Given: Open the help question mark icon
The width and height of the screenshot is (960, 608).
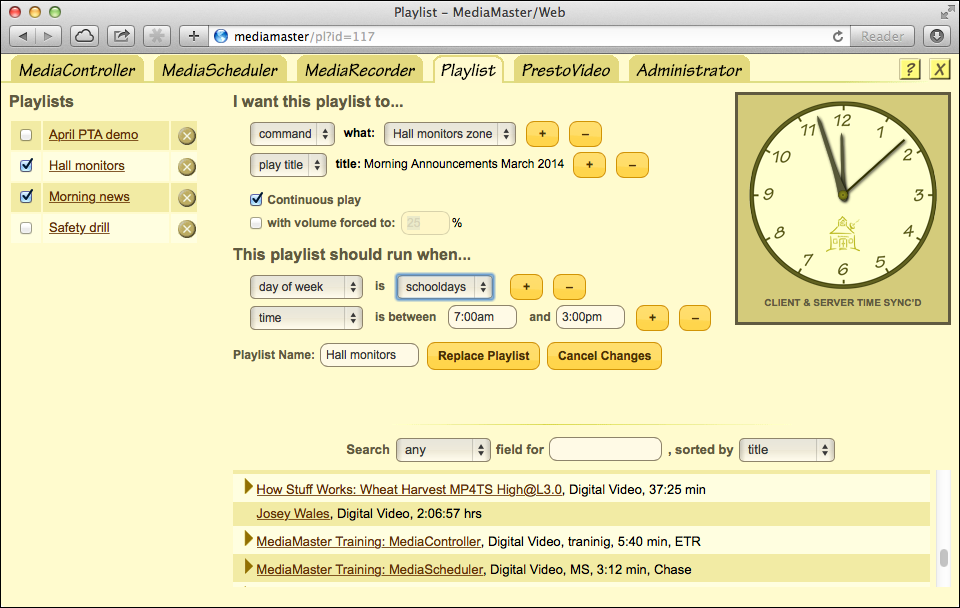Looking at the screenshot, I should [x=910, y=69].
